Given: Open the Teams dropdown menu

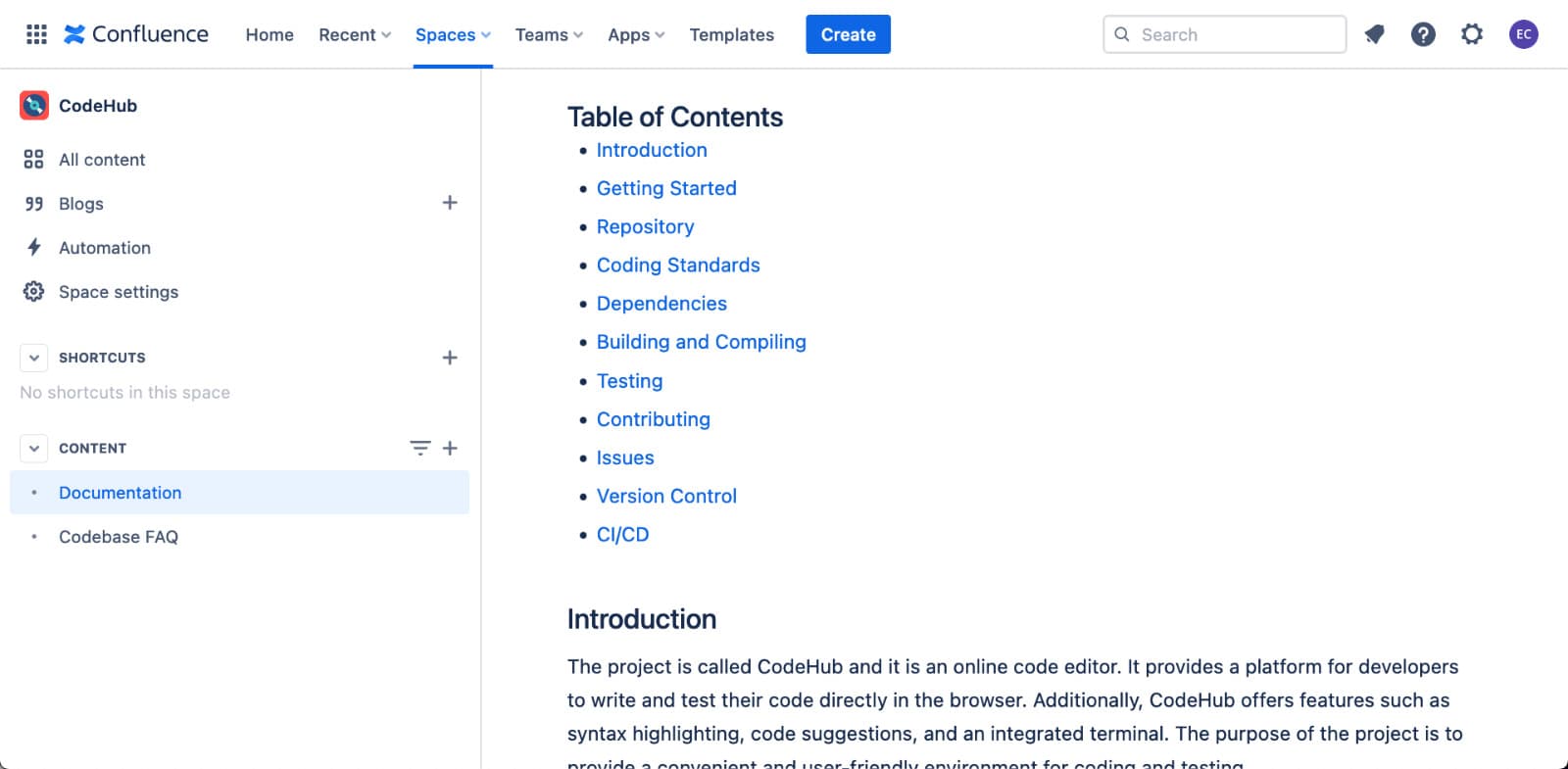Looking at the screenshot, I should click(x=549, y=34).
